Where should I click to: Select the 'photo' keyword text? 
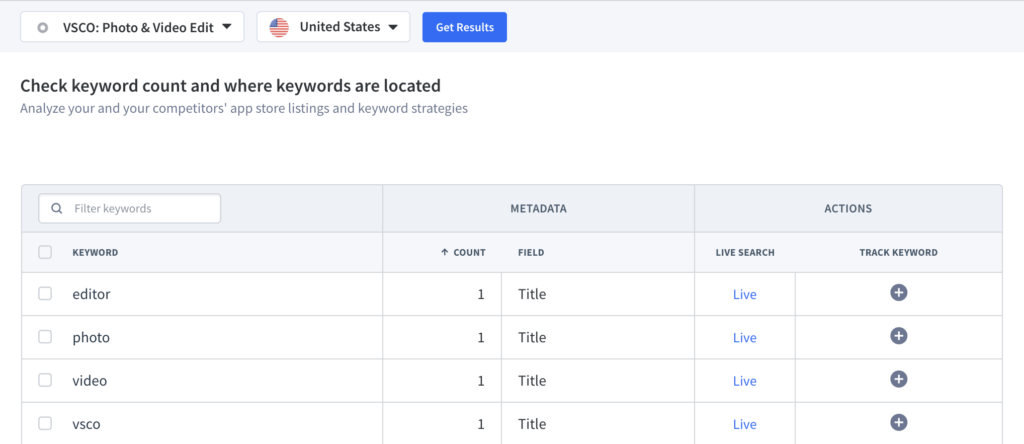coord(91,338)
